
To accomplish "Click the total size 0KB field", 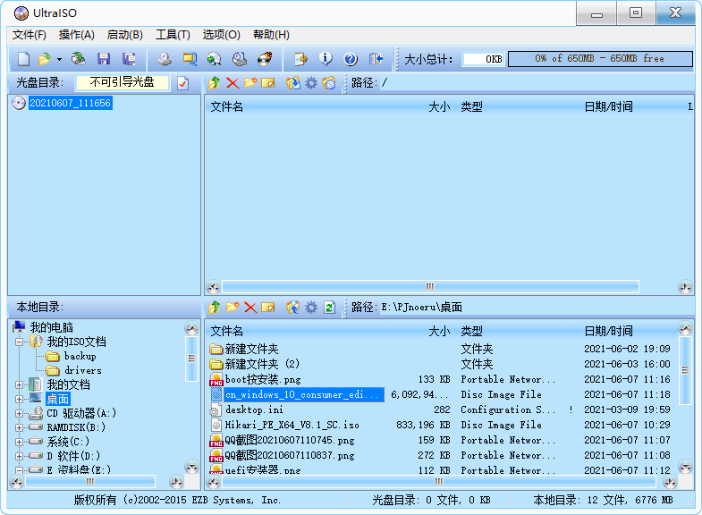I will 483,59.
